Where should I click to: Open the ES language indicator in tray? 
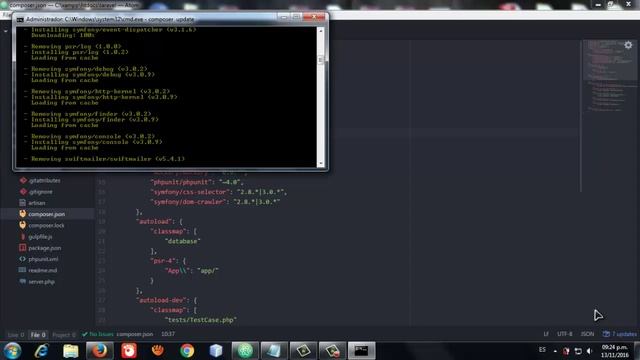pos(542,350)
